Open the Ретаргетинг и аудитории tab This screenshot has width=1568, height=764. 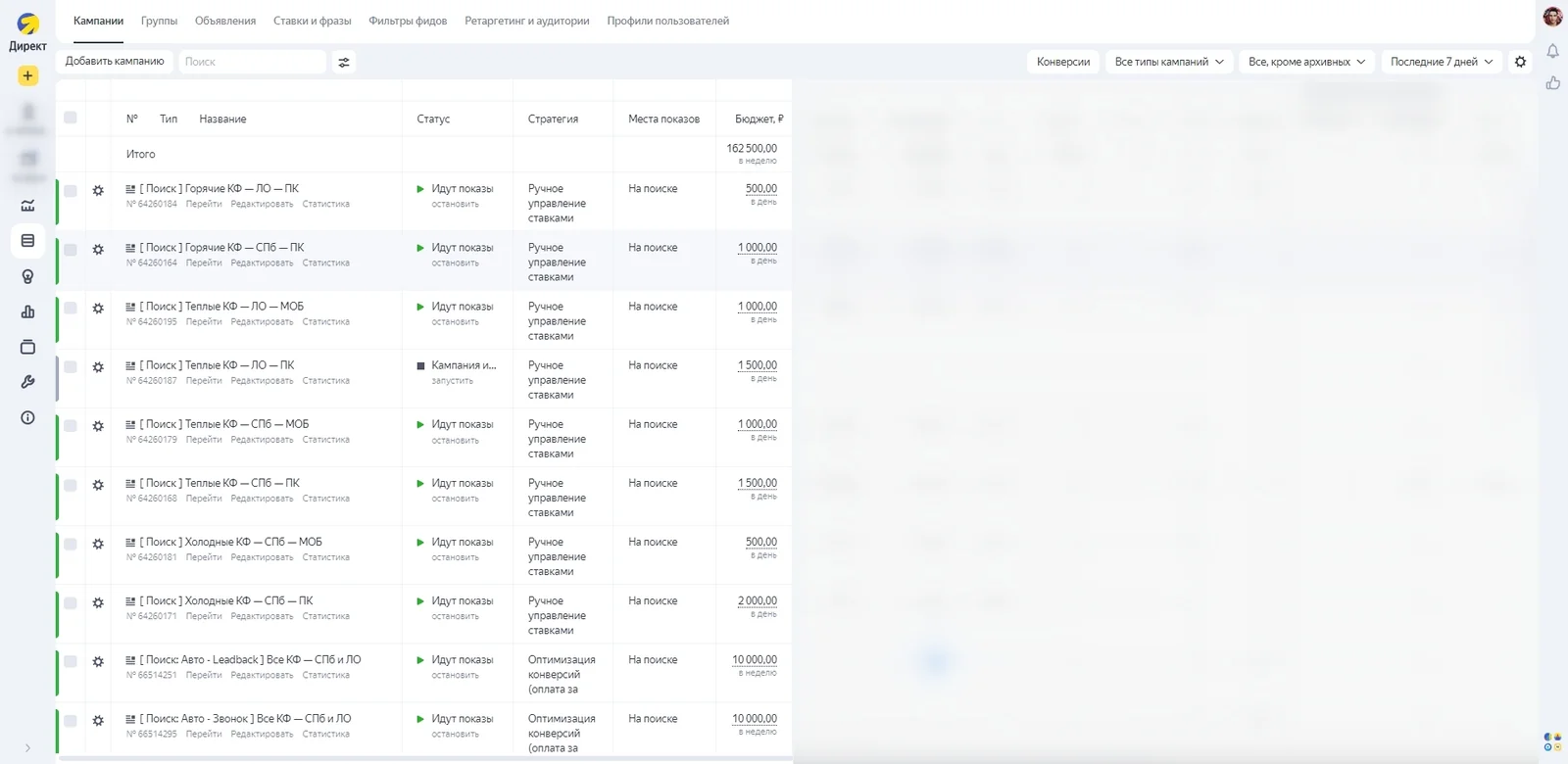[527, 21]
